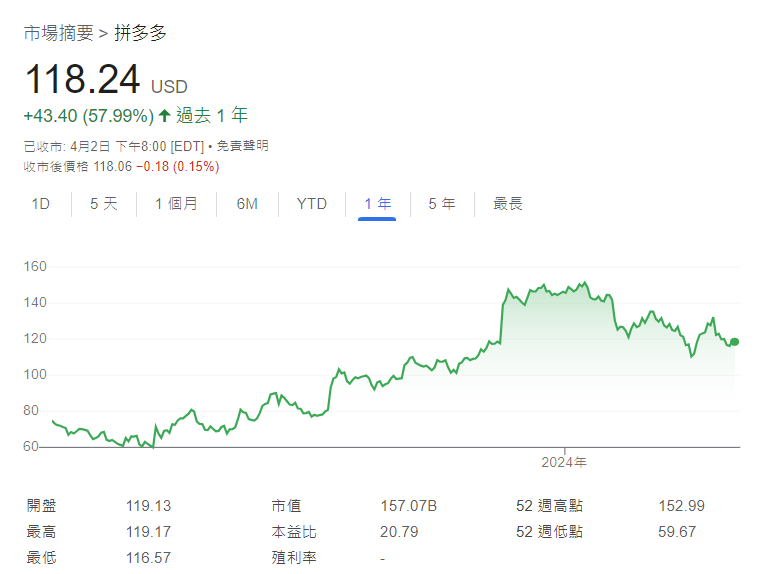Open the 免責聲明 disclaimer link
The image size is (757, 574).
point(242,146)
